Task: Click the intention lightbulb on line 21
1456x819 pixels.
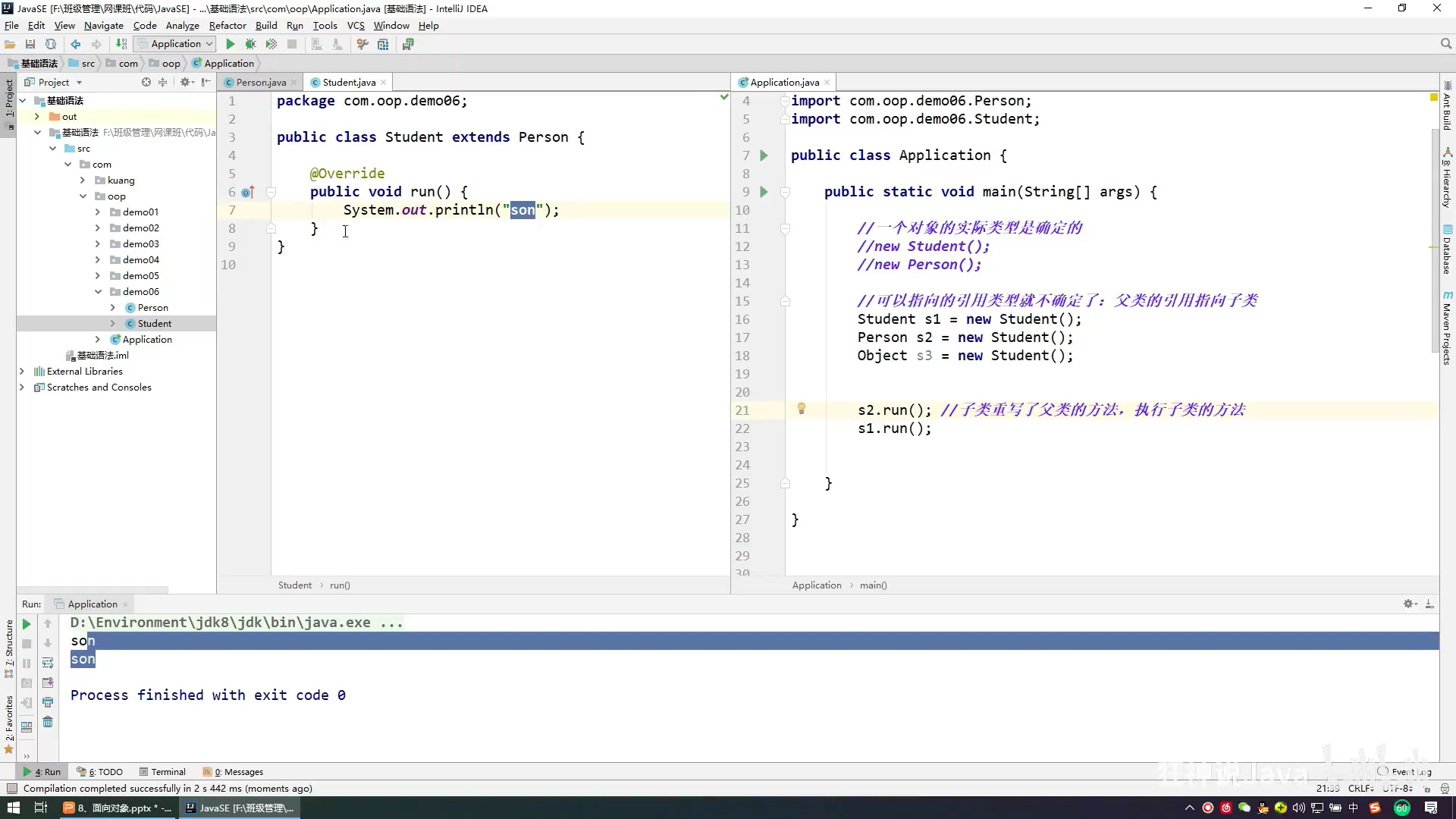Action: pos(801,409)
